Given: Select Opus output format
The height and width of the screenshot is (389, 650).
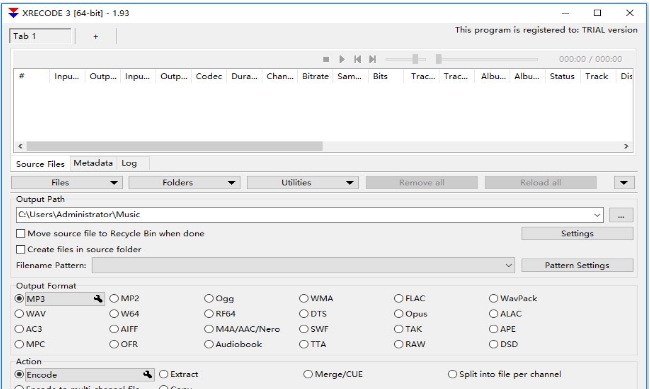Looking at the screenshot, I should tap(410, 314).
